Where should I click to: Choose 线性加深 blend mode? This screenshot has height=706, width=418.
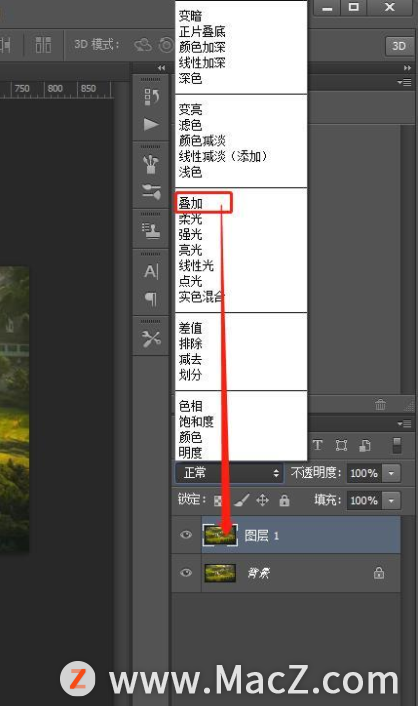(x=202, y=63)
